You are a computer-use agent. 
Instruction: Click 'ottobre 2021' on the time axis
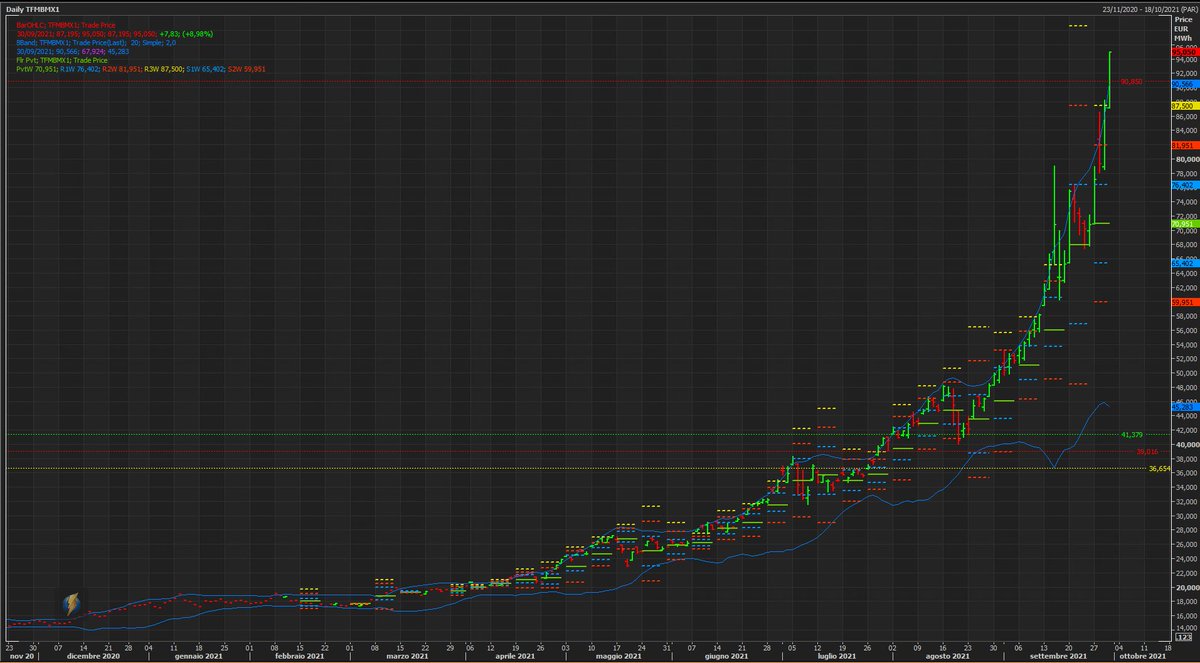tap(1142, 655)
